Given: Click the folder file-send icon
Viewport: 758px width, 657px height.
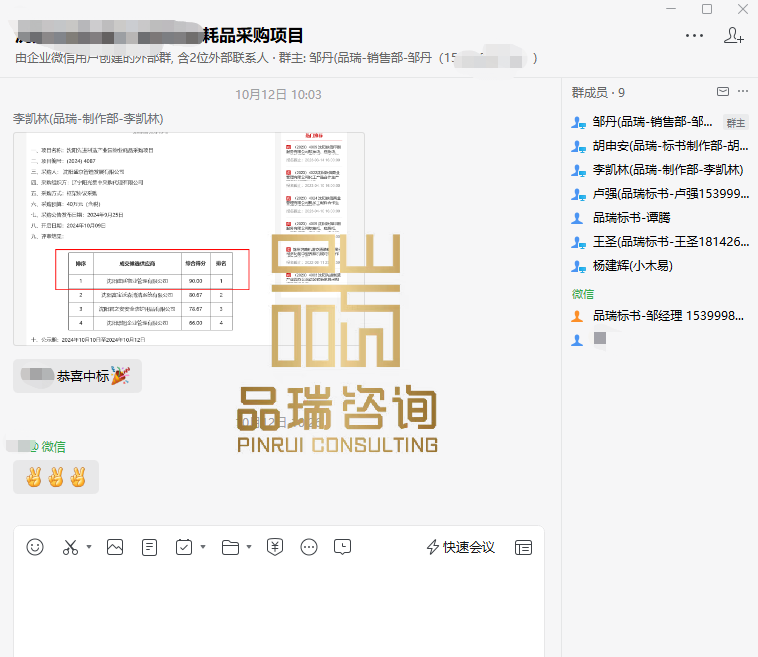Looking at the screenshot, I should coord(230,547).
